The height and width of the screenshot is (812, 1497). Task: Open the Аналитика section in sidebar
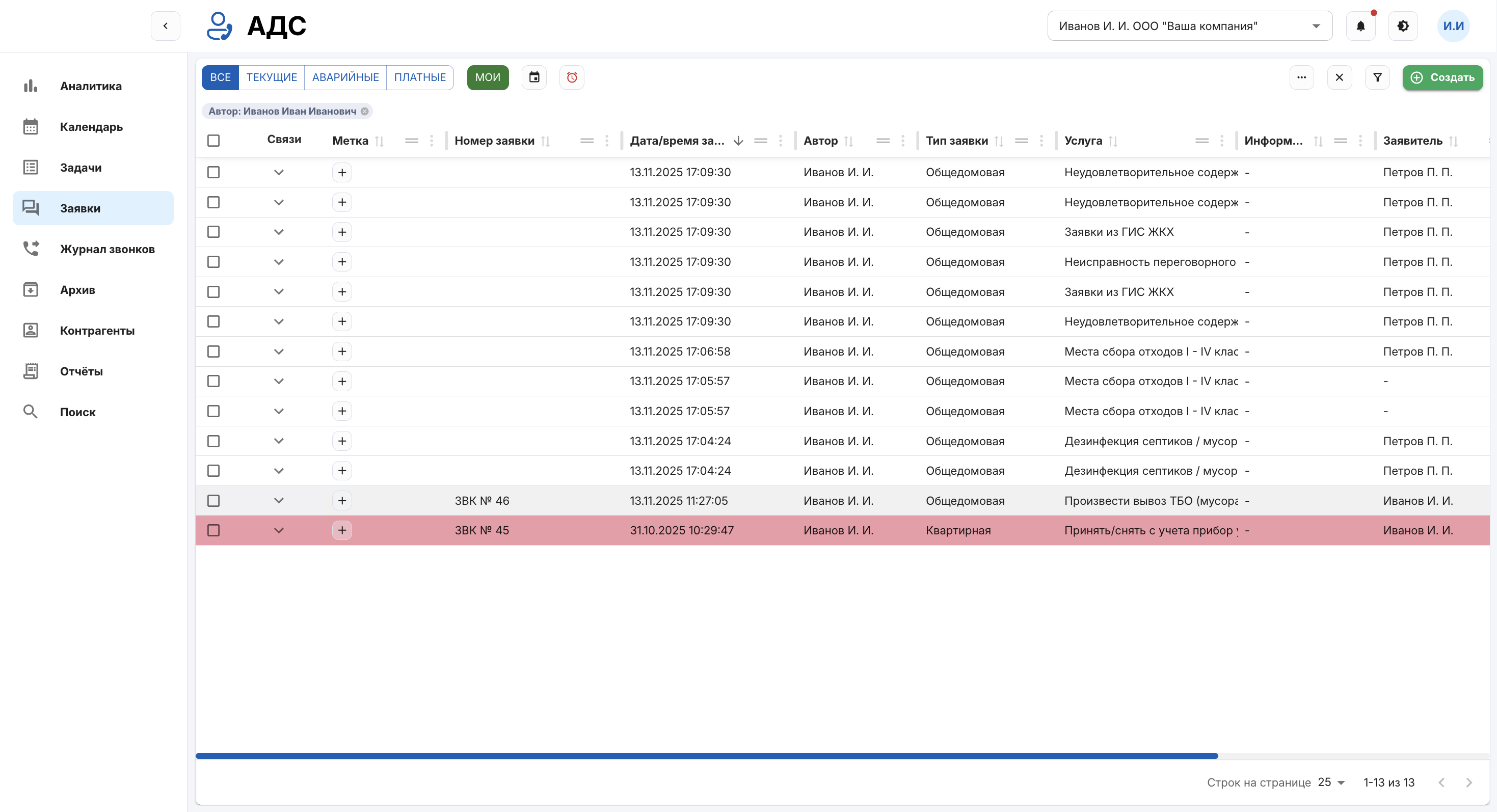(93, 86)
